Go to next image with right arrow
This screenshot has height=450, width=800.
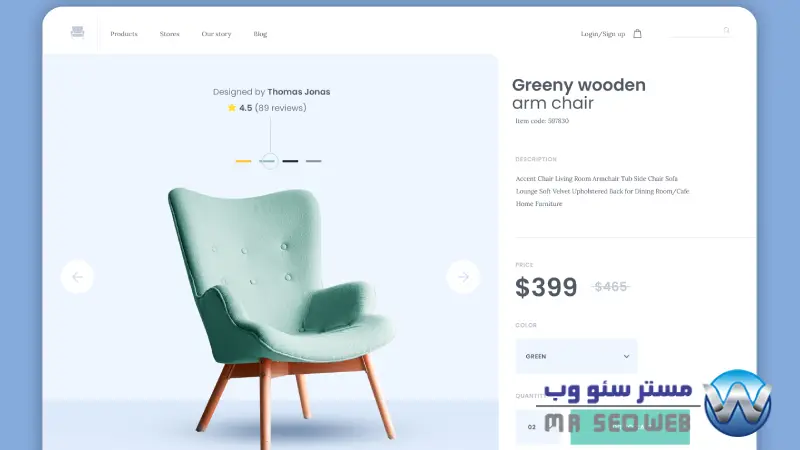tap(463, 277)
